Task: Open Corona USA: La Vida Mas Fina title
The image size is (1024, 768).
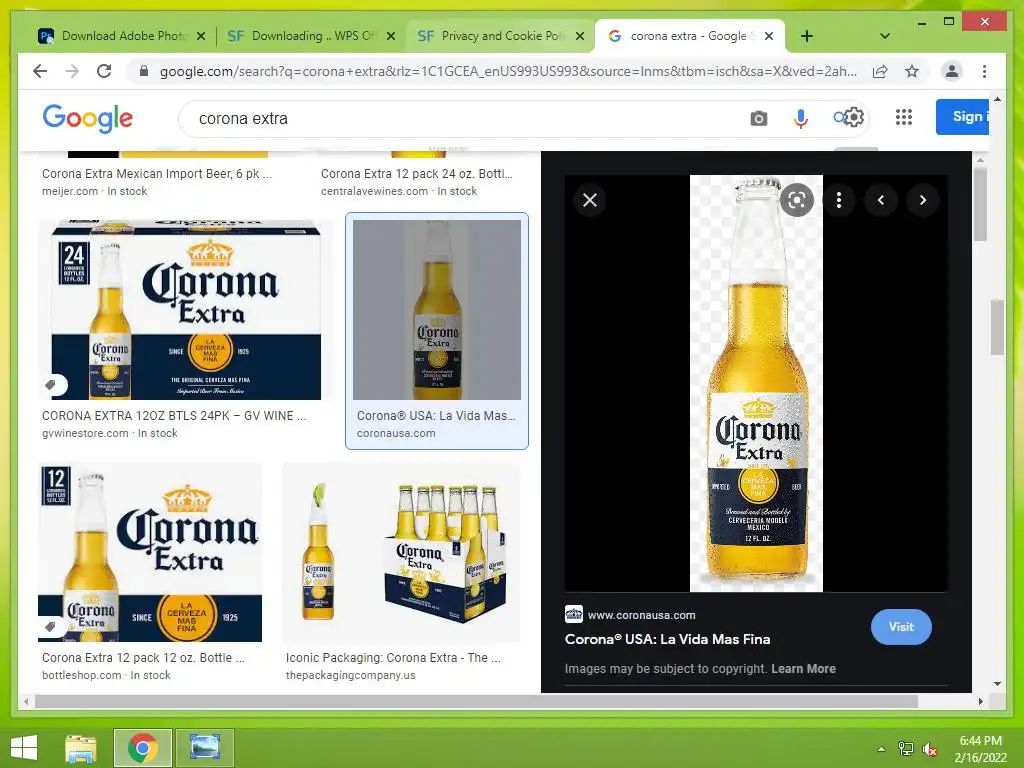Action: [x=667, y=639]
